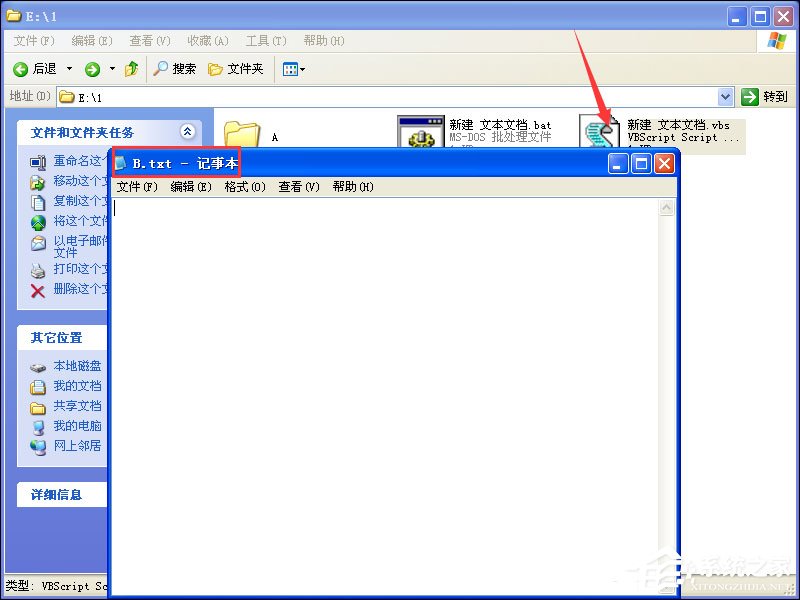Open Explorer 编辑(E) menu

pos(92,41)
